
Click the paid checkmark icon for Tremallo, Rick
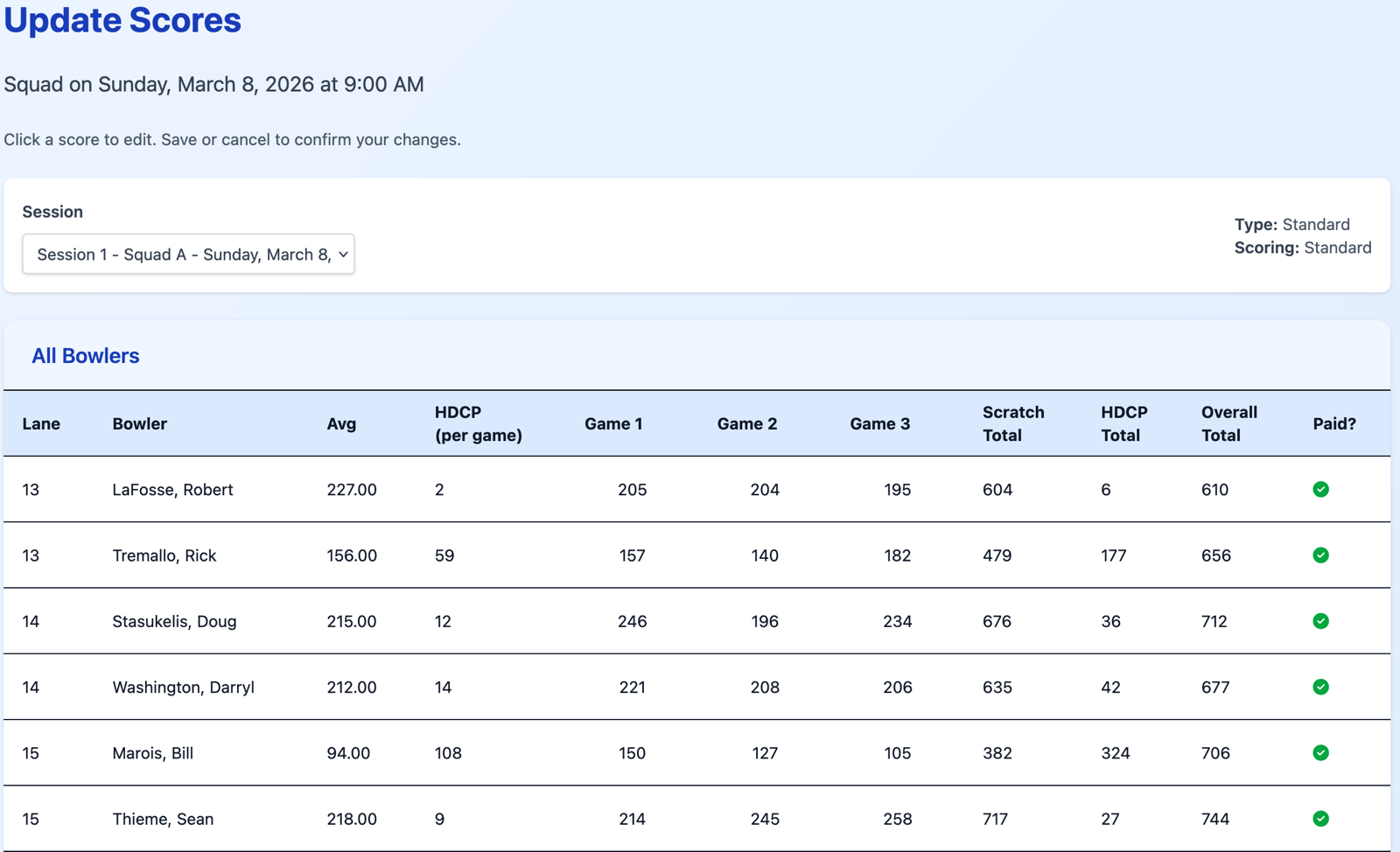1320,555
